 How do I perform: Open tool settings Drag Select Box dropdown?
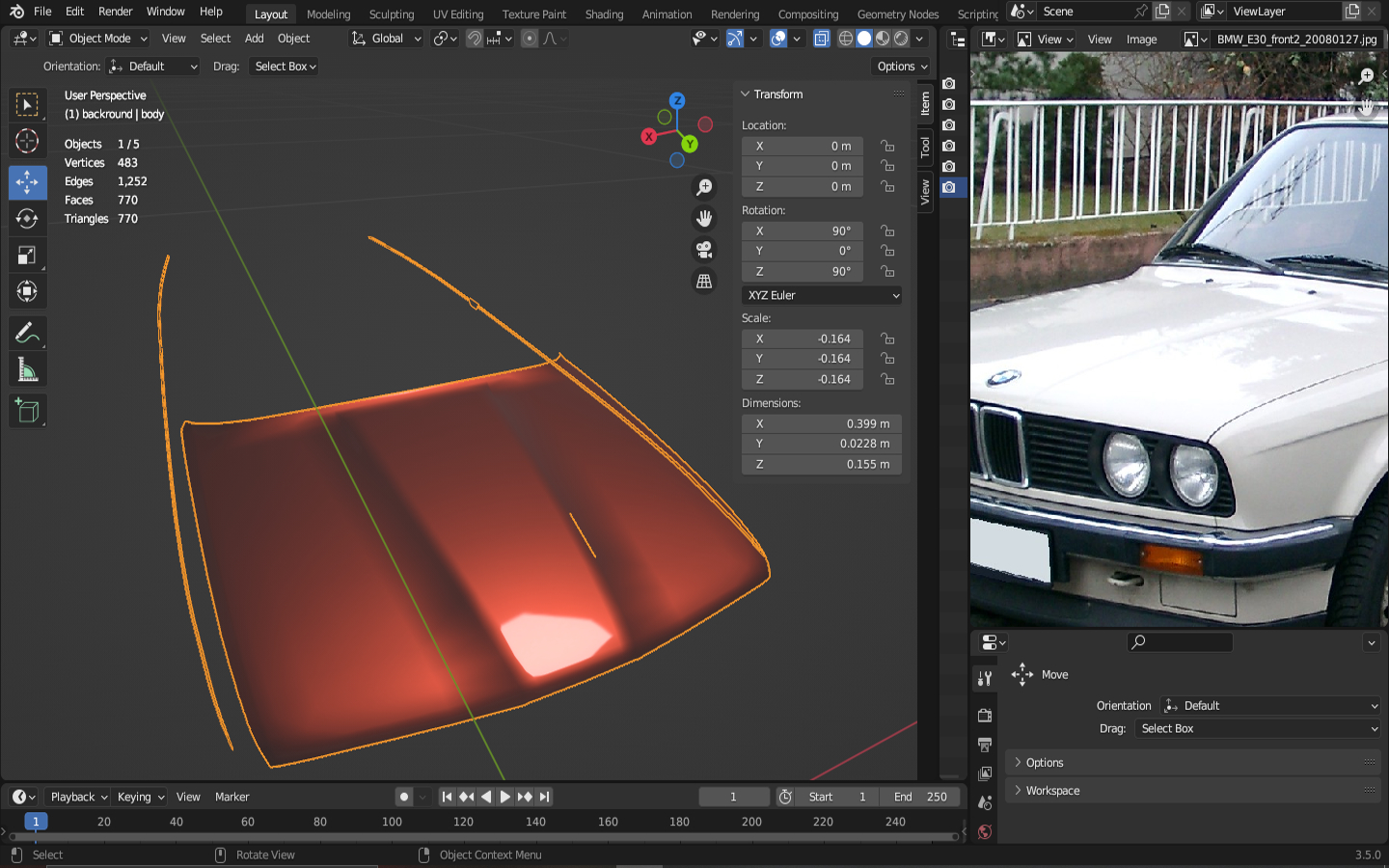coord(285,67)
